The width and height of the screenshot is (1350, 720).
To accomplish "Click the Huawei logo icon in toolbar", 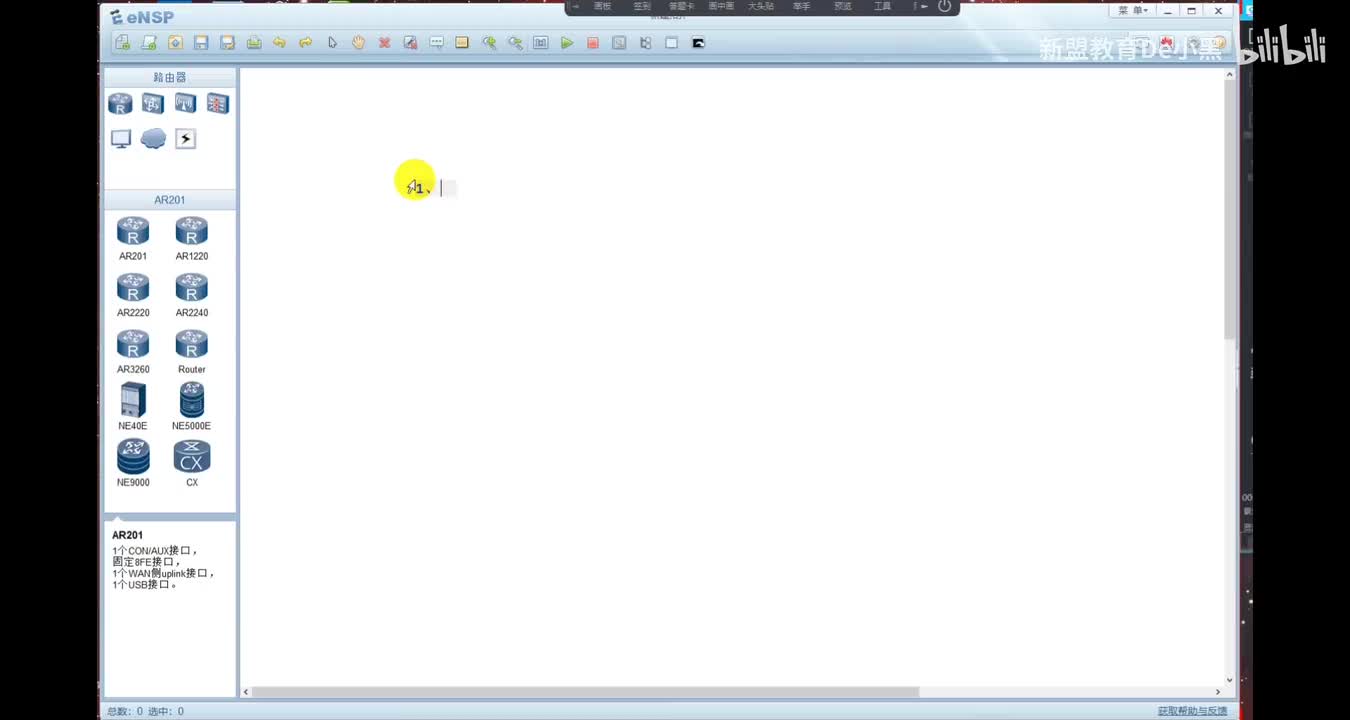I will (x=1166, y=43).
